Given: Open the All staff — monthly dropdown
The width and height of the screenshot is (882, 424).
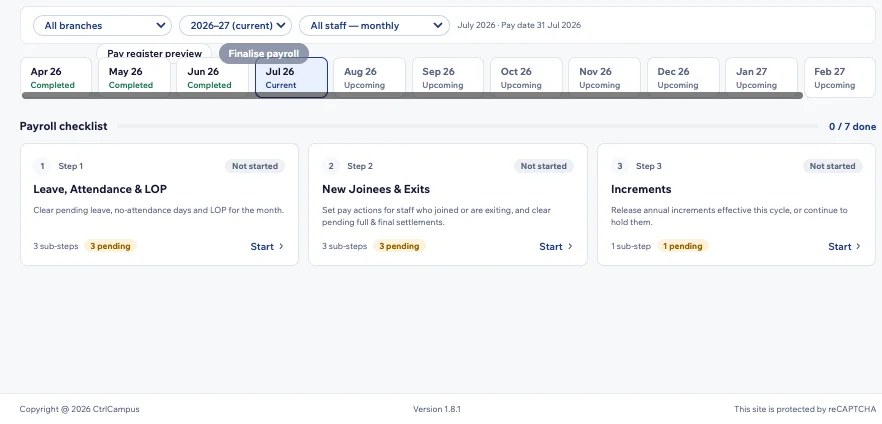Looking at the screenshot, I should click(x=374, y=25).
